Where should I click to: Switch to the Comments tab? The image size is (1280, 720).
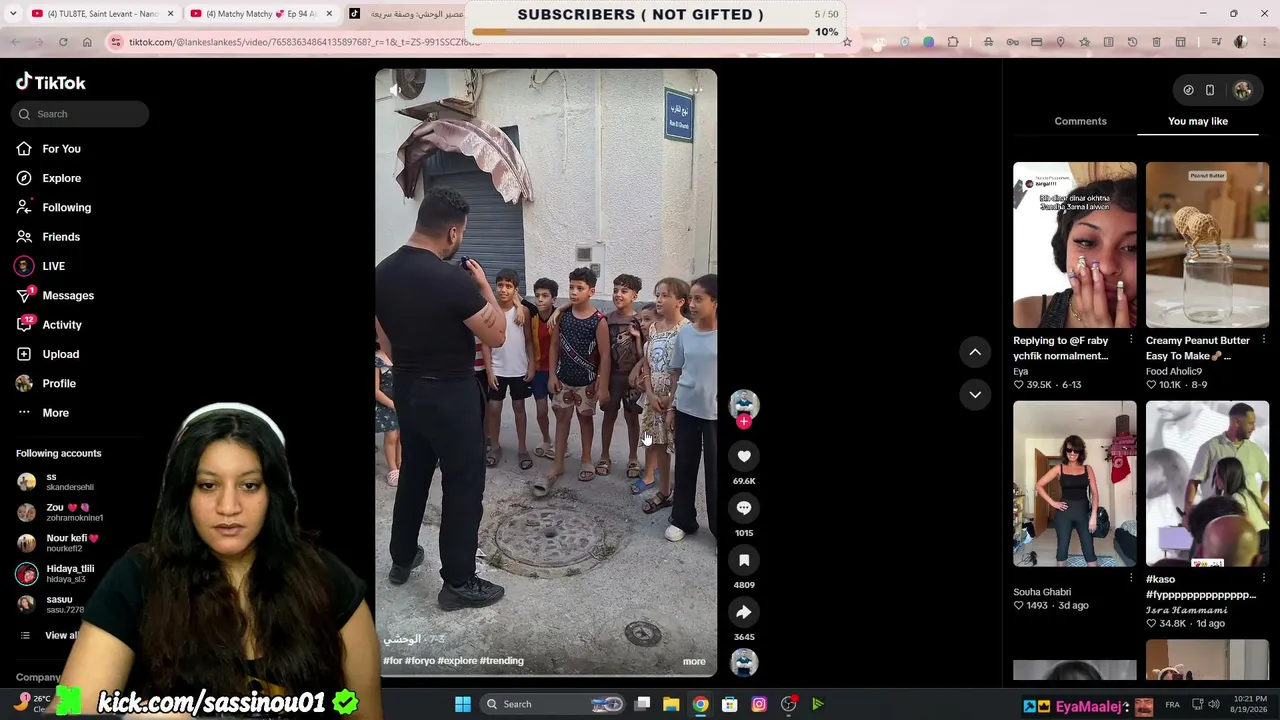point(1080,121)
